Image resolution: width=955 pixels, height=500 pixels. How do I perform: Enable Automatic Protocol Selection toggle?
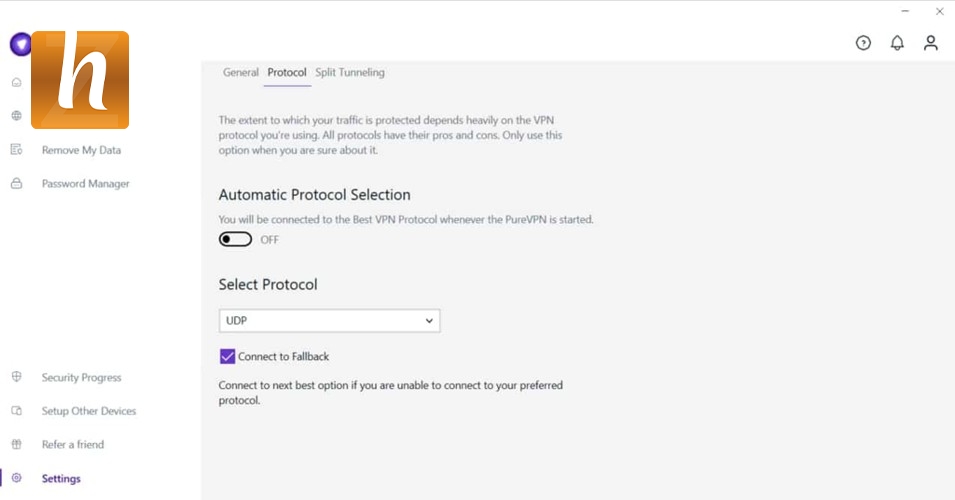pos(236,240)
